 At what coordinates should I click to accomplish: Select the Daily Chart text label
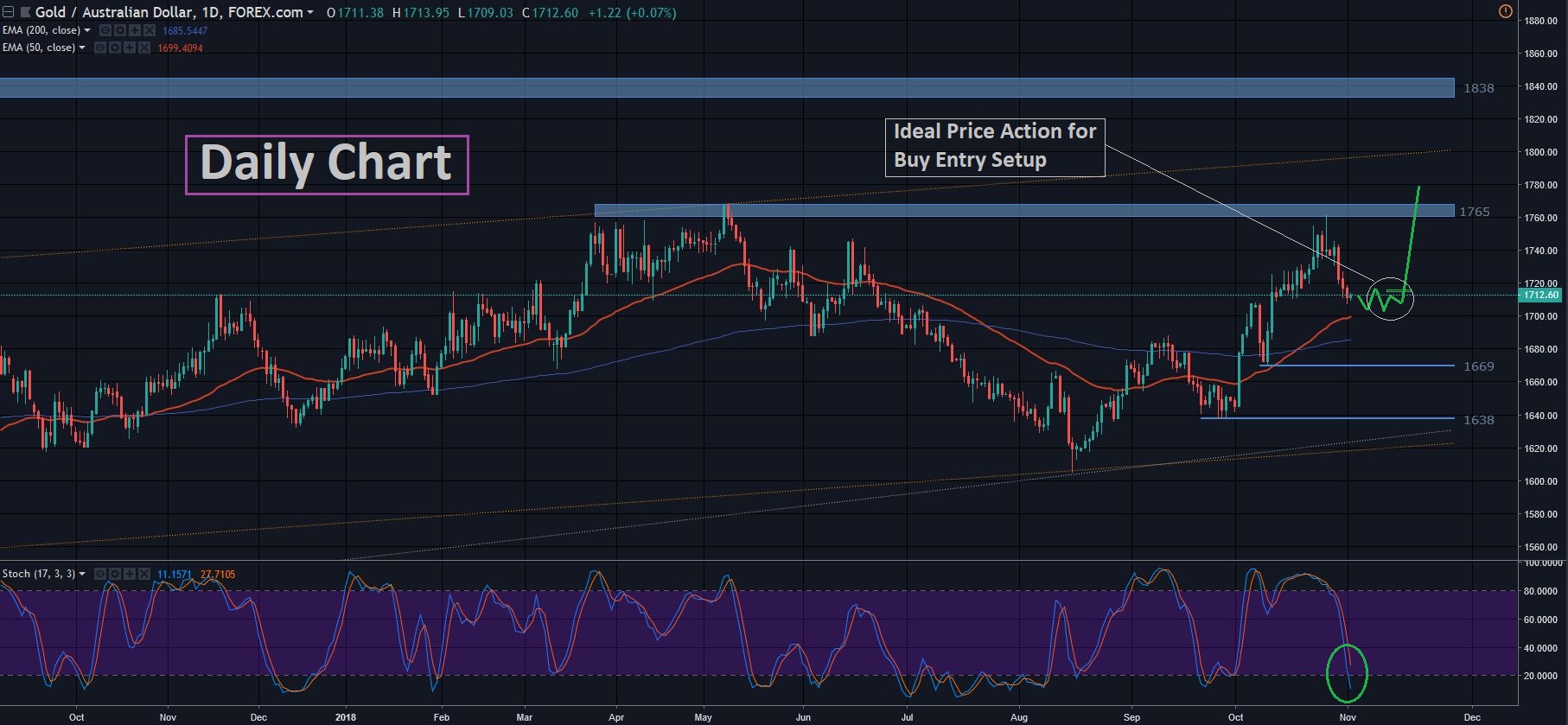click(x=327, y=164)
